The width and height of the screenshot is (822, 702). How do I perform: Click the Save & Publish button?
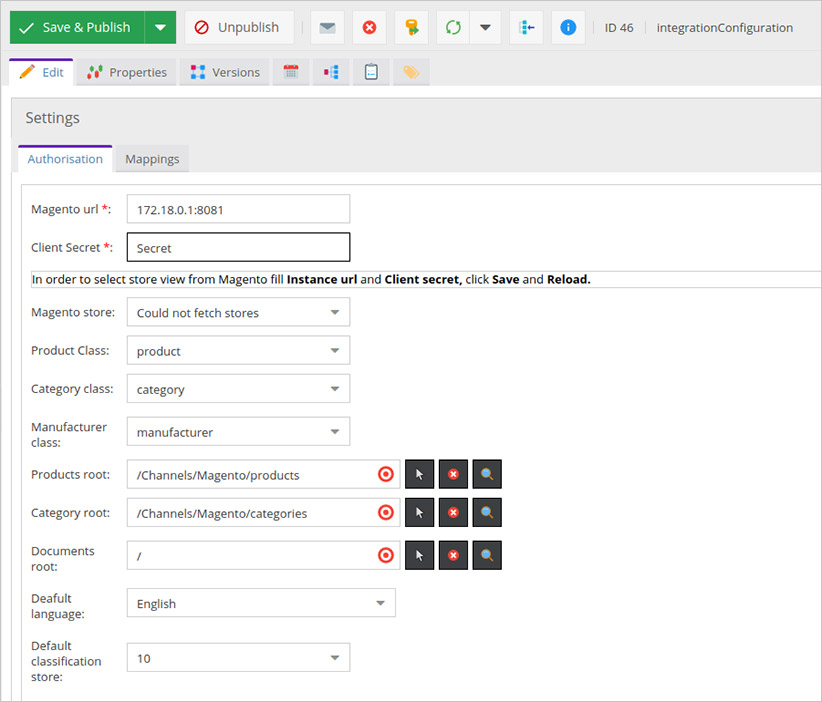tap(77, 28)
